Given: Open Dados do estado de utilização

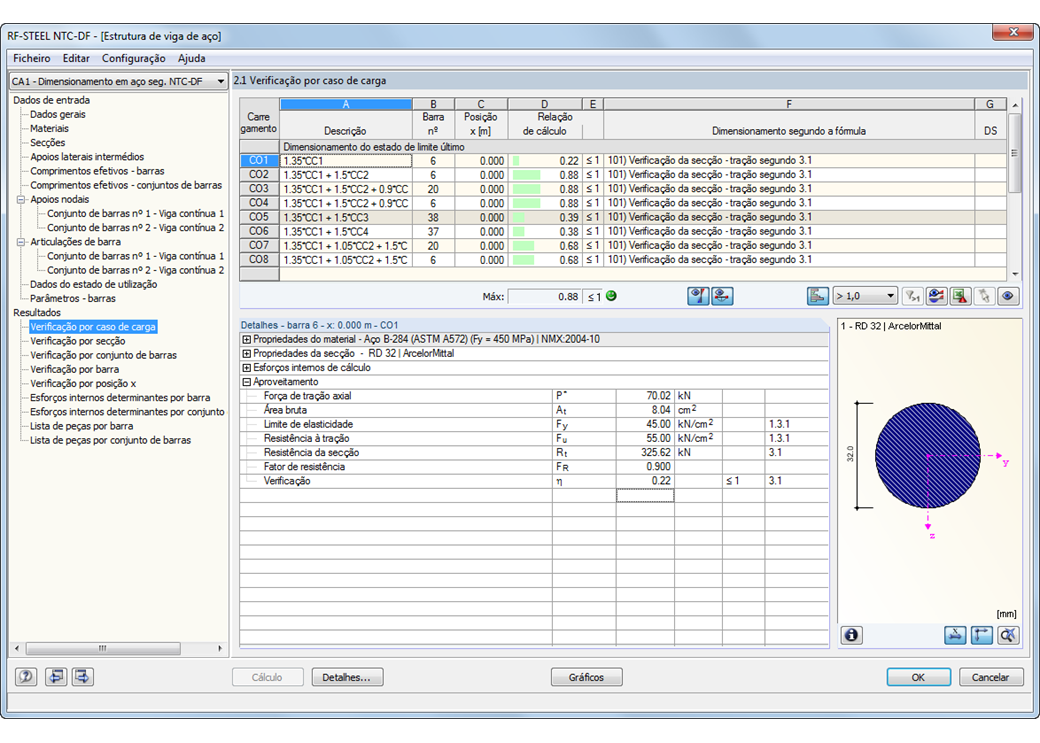Looking at the screenshot, I should pos(94,284).
